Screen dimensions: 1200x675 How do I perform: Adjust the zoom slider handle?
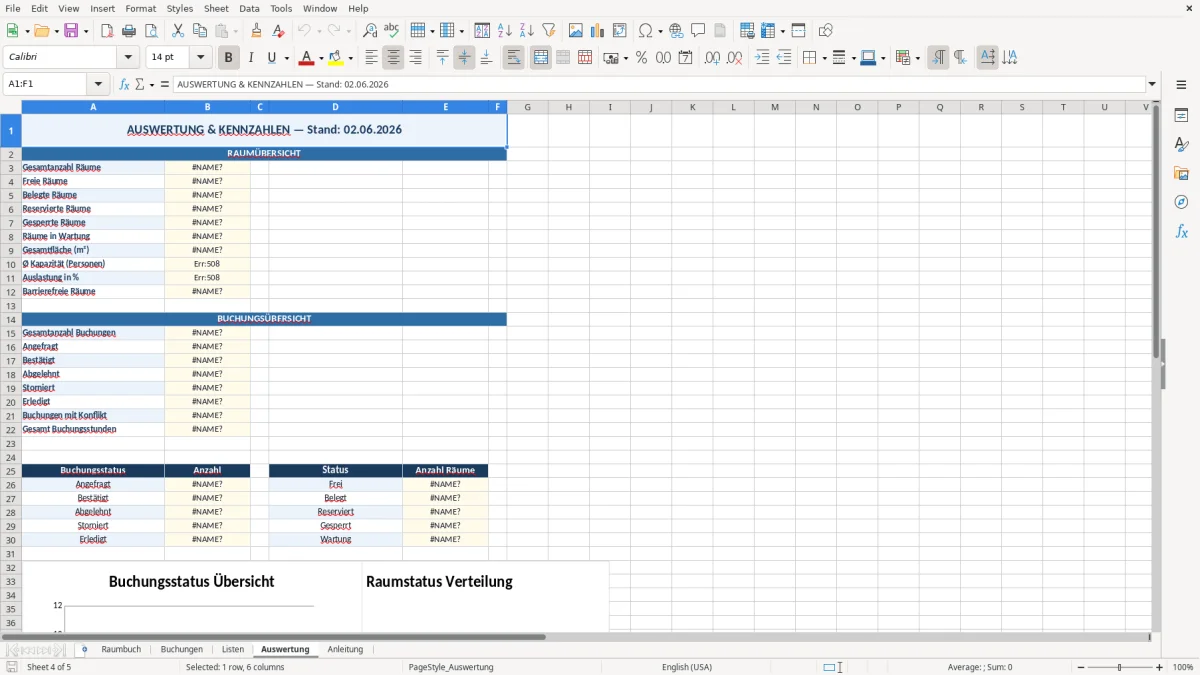[1119, 667]
